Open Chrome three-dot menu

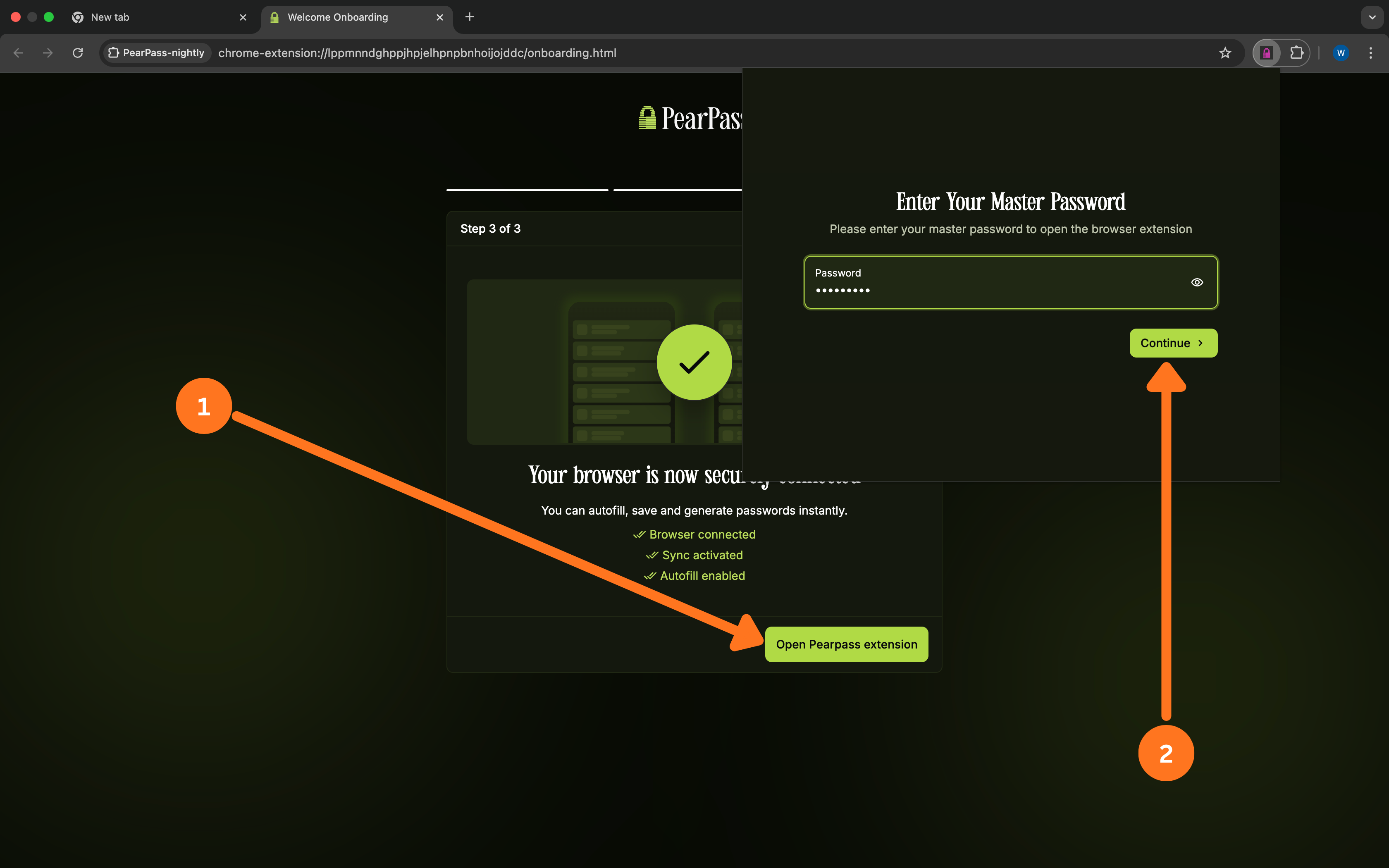click(1371, 53)
